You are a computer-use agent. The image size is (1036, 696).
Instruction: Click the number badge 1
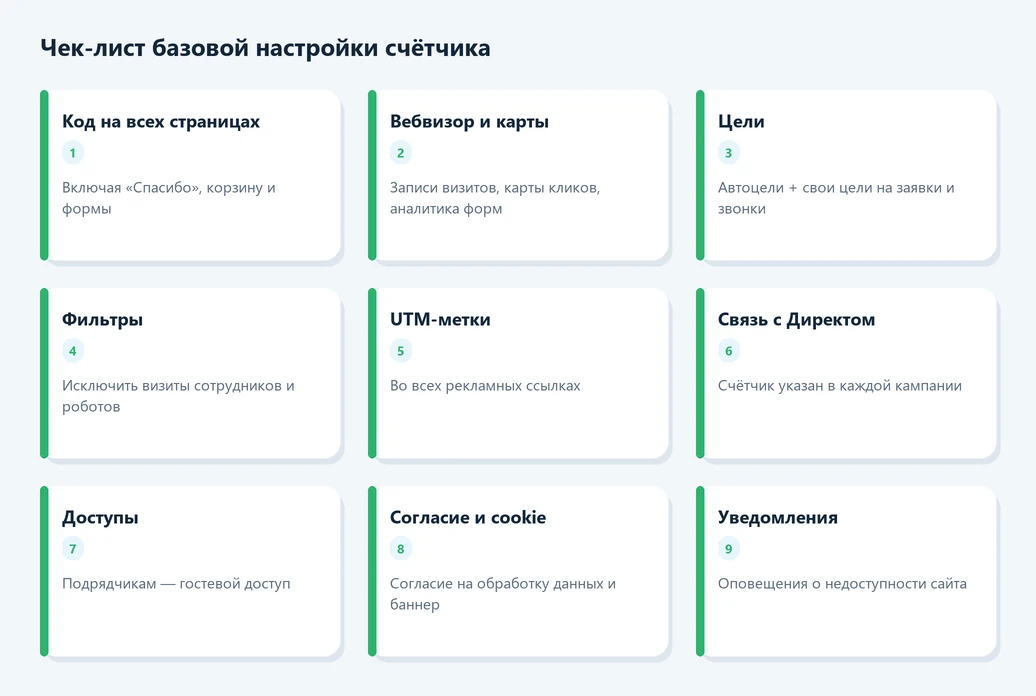tap(73, 153)
